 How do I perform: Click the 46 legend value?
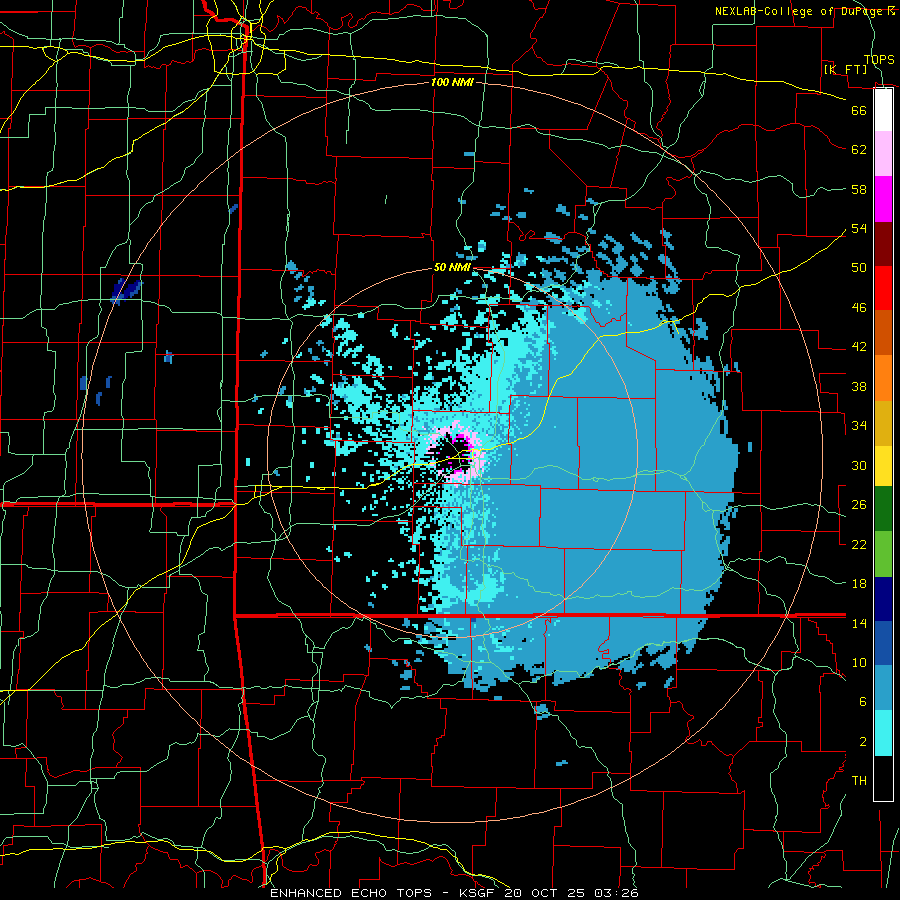(859, 308)
